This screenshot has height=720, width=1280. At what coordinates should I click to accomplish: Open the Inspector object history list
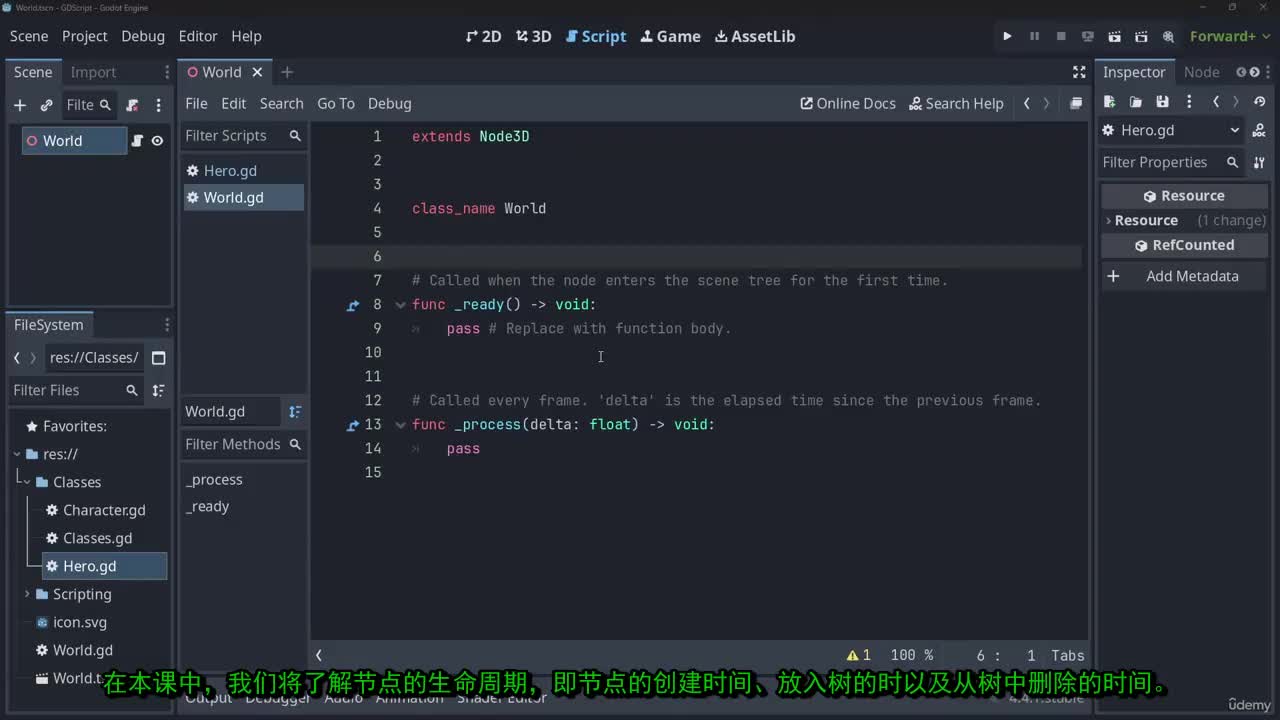click(x=1260, y=102)
